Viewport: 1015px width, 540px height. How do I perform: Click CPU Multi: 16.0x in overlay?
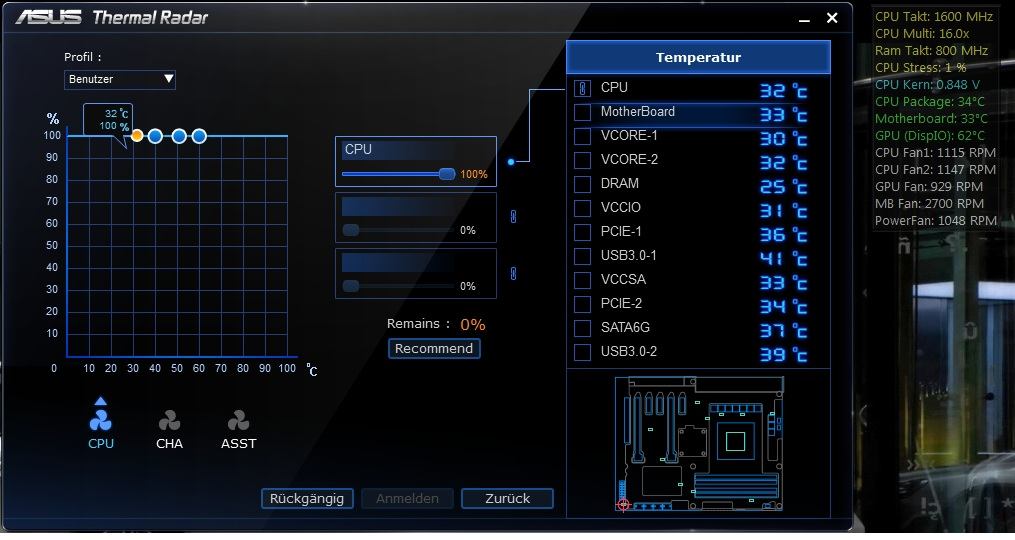922,34
